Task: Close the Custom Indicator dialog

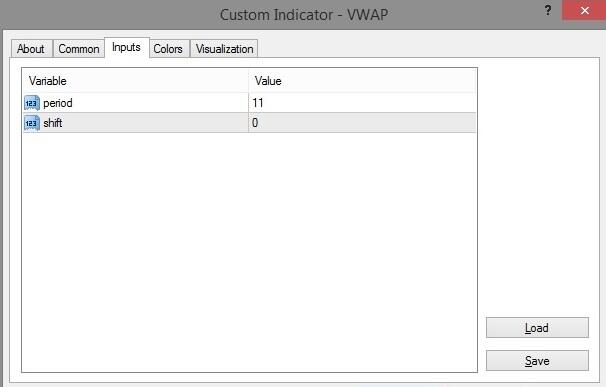Action: point(584,10)
